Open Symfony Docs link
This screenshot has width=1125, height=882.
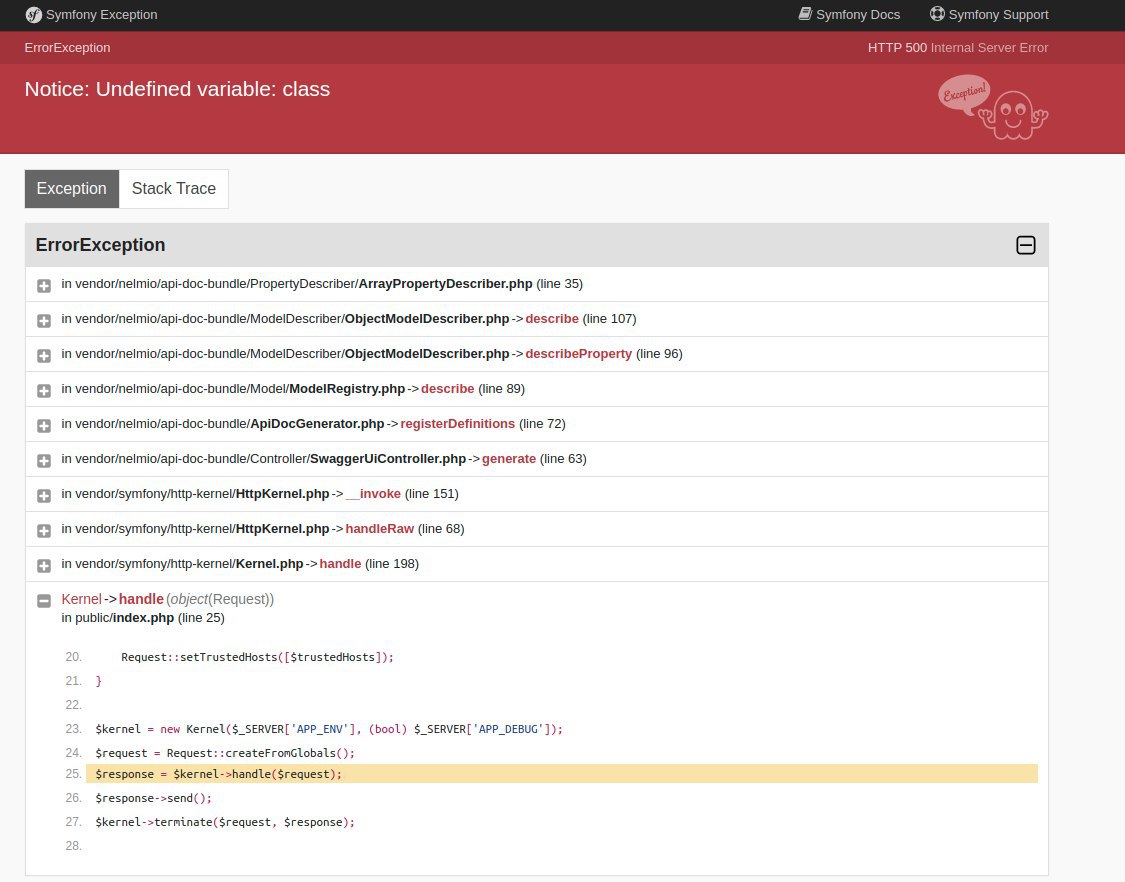849,14
